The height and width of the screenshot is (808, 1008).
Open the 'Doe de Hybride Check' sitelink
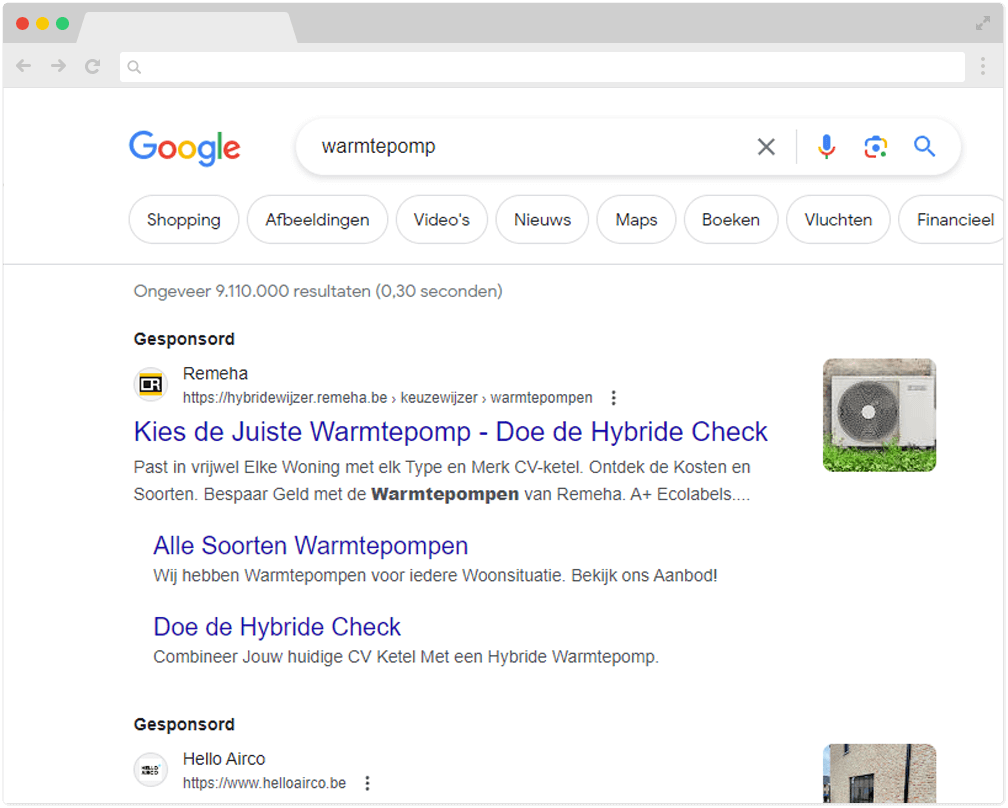coord(277,627)
